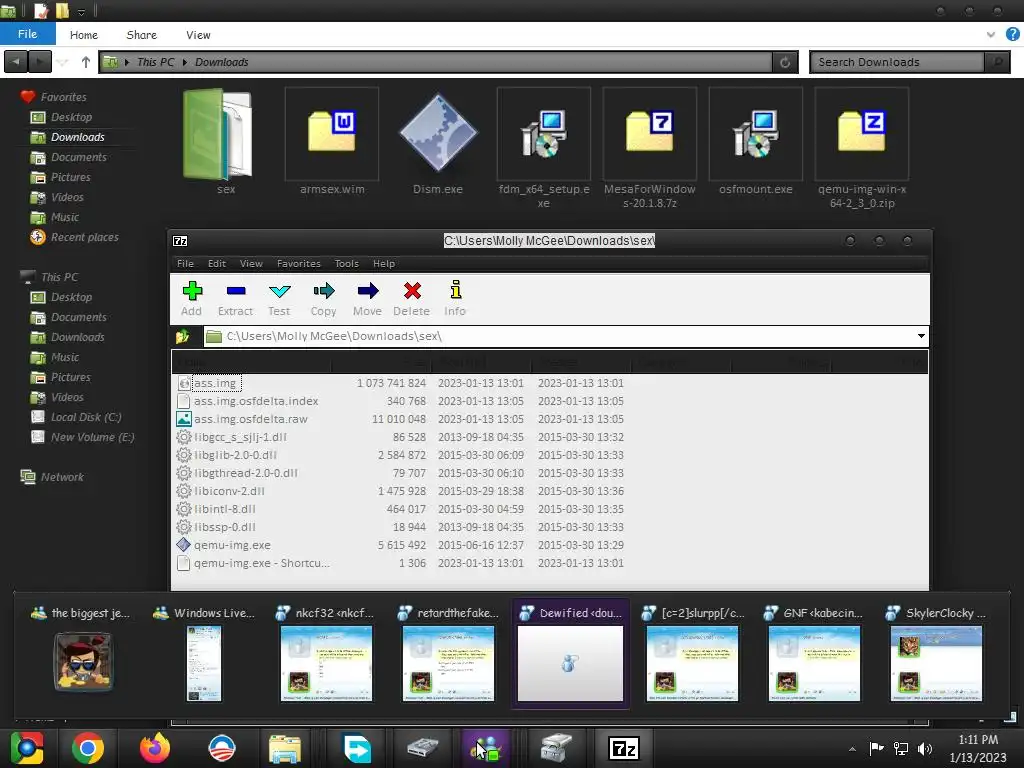1024x768 pixels.
Task: Select Dism.exe in the Explorer window
Action: (x=438, y=141)
